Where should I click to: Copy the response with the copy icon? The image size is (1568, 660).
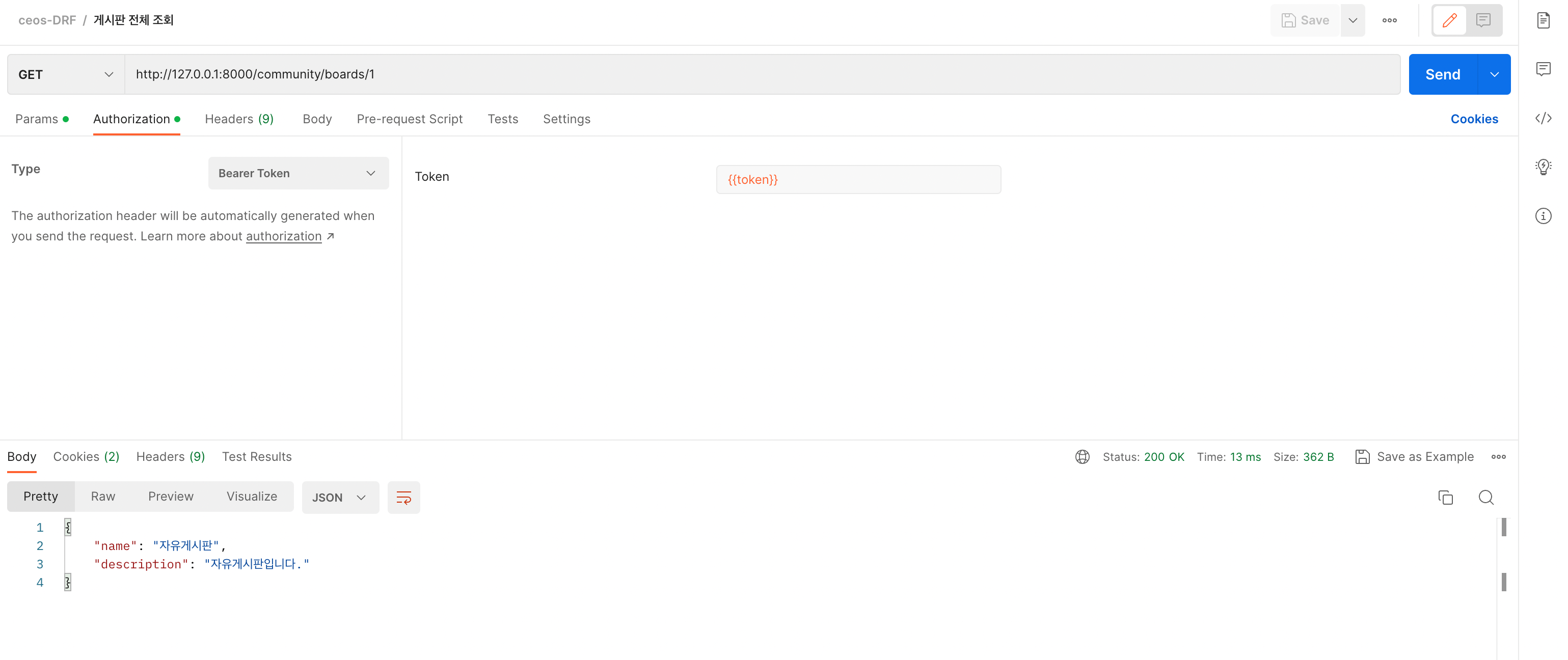[1445, 498]
